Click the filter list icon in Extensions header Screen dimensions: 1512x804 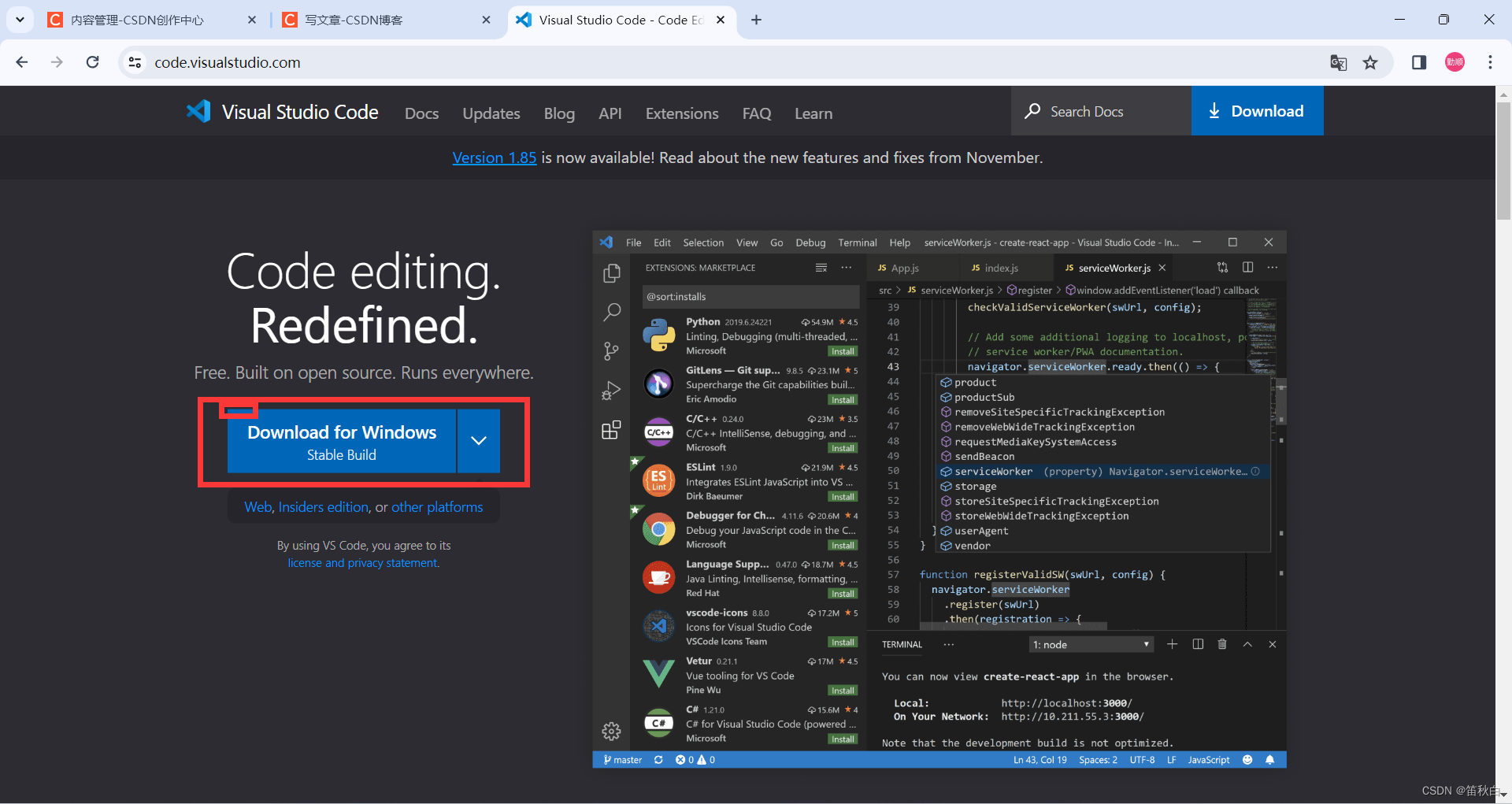(821, 268)
